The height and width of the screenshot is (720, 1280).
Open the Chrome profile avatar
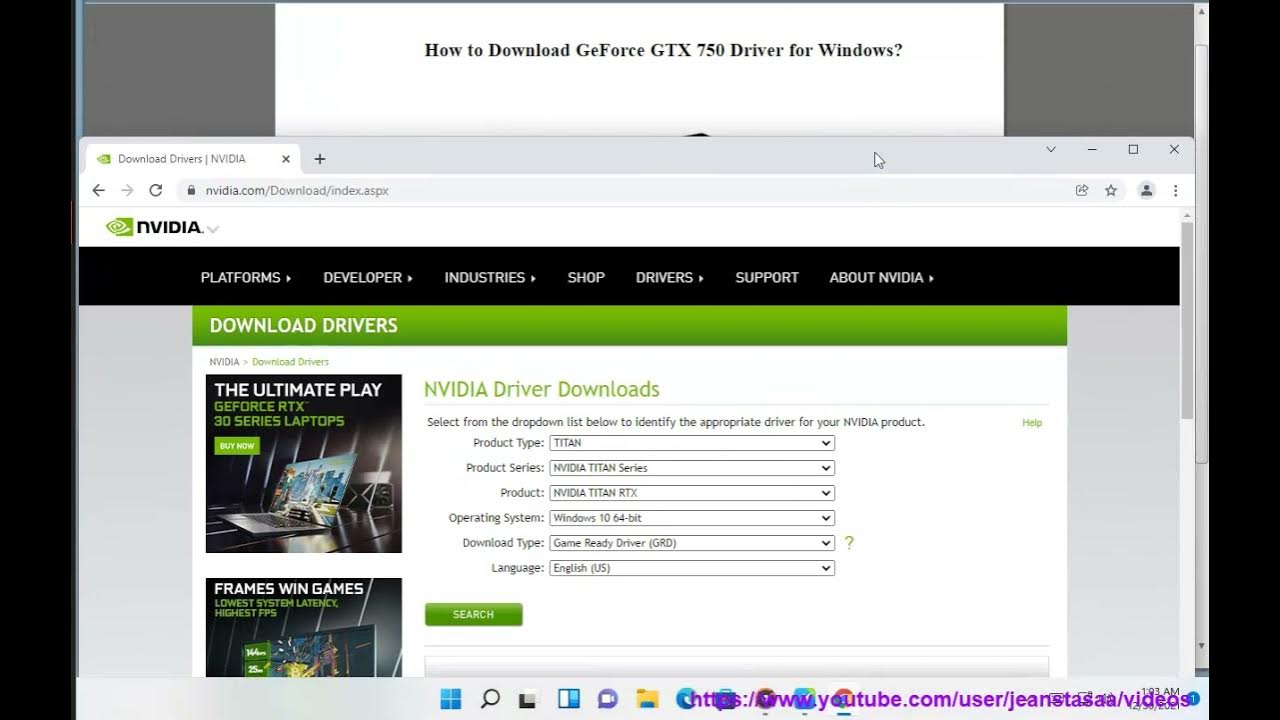[1147, 190]
